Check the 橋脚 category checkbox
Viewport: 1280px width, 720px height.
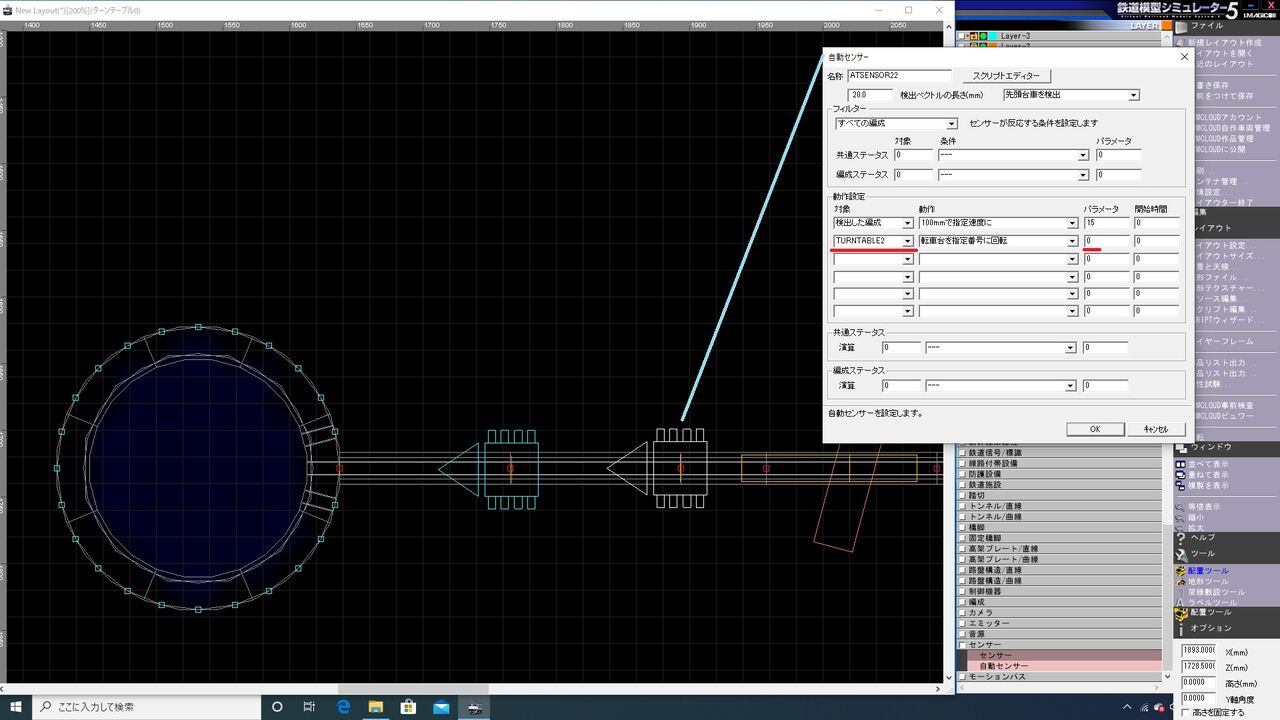[x=963, y=527]
